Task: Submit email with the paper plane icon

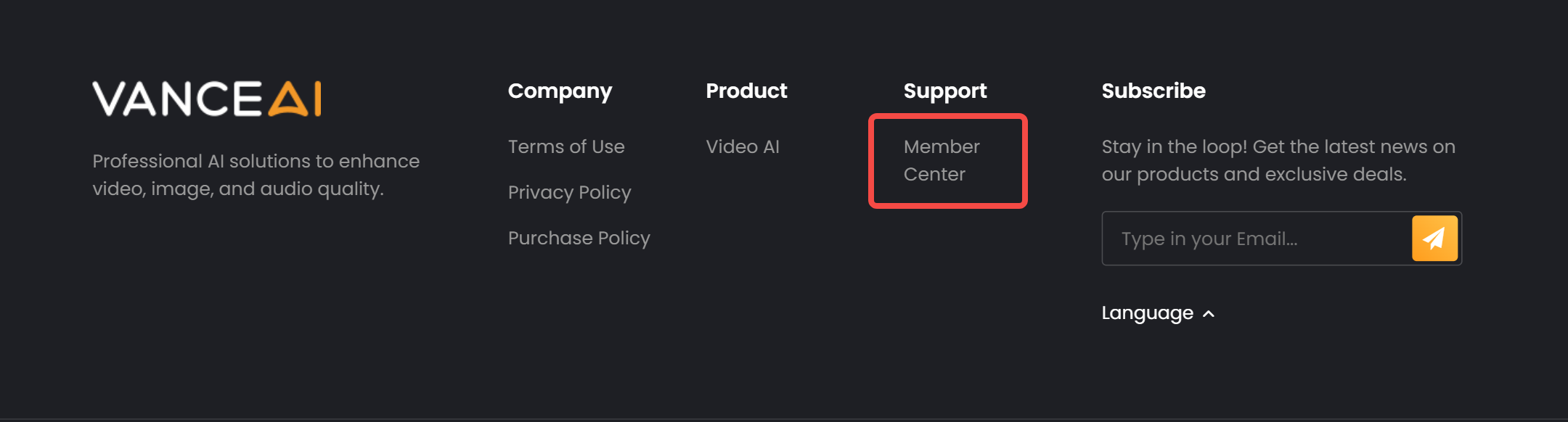Action: [1434, 238]
